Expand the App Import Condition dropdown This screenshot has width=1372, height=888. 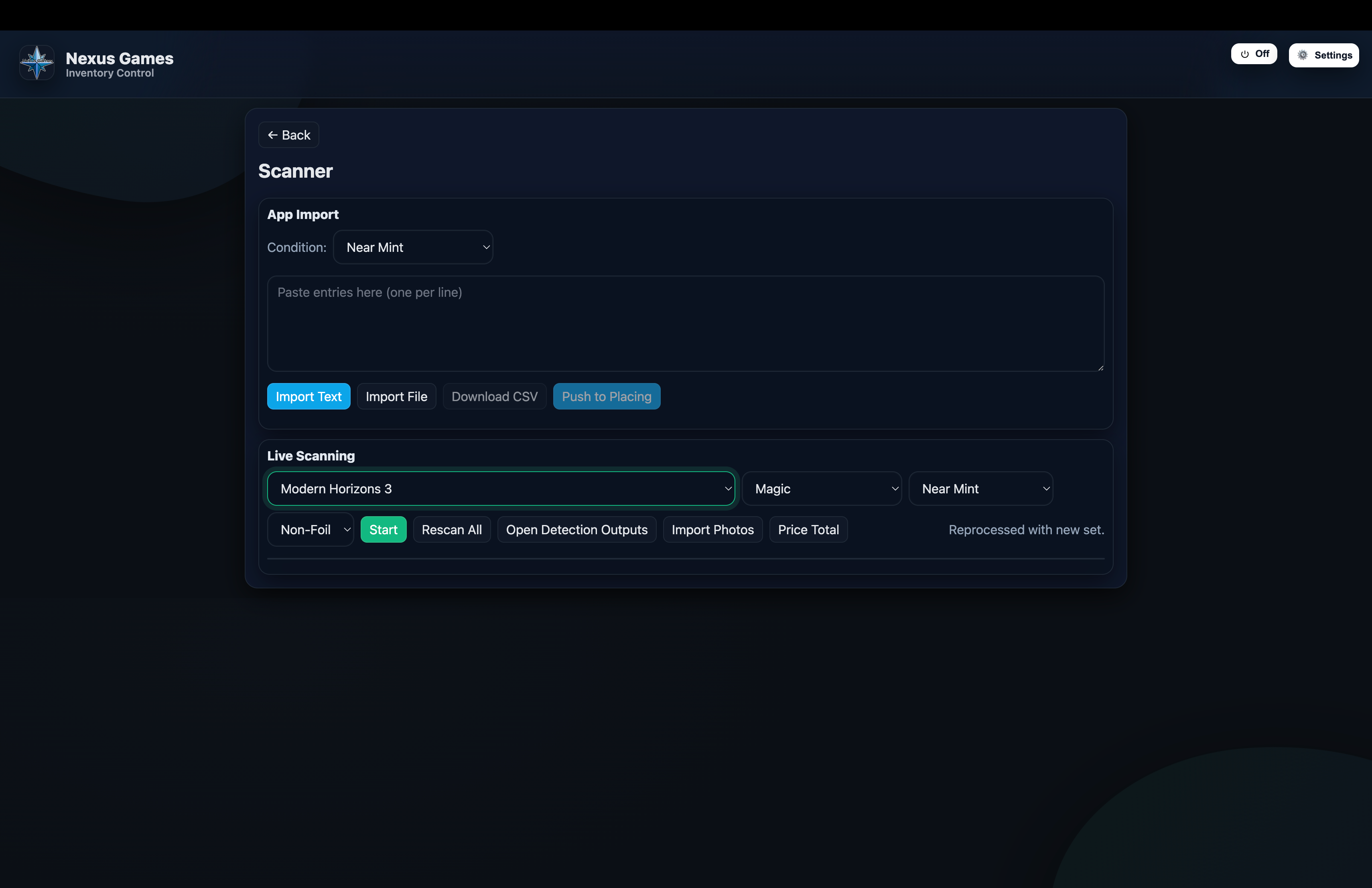point(413,247)
